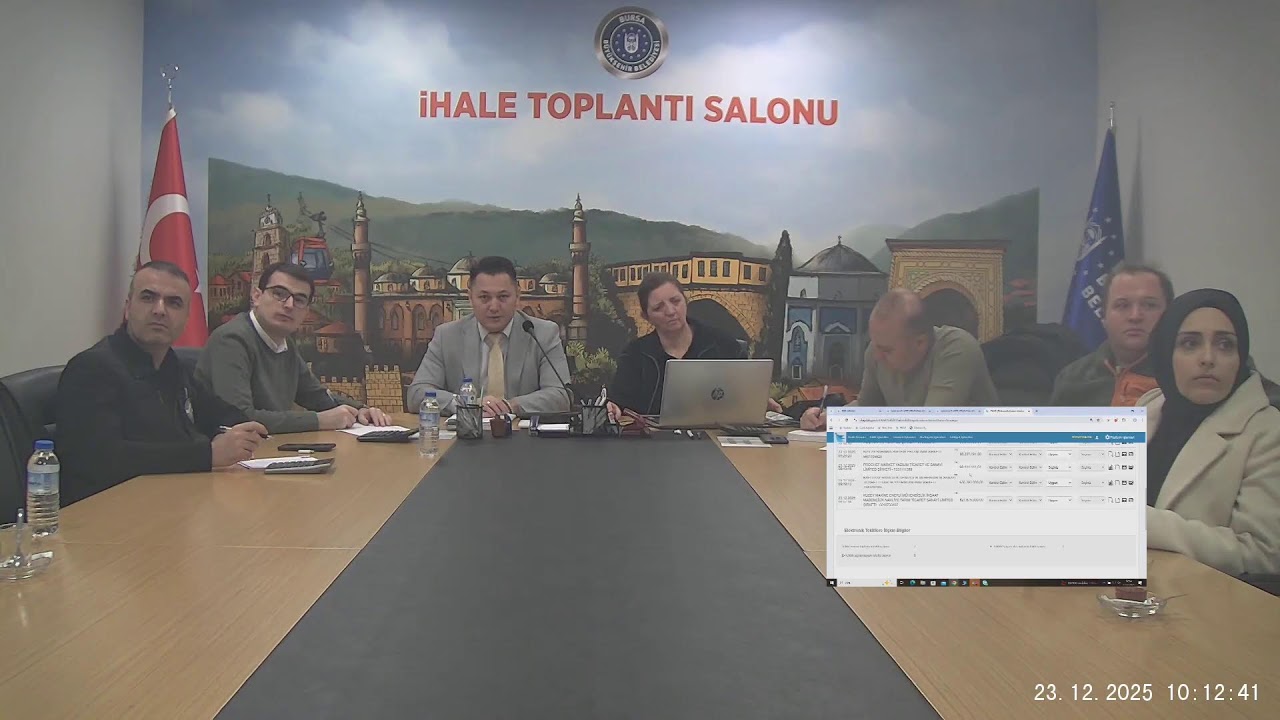Screen dimensions: 1280x720
Task: Open a new browser tab with plus button
Action: (1037, 411)
